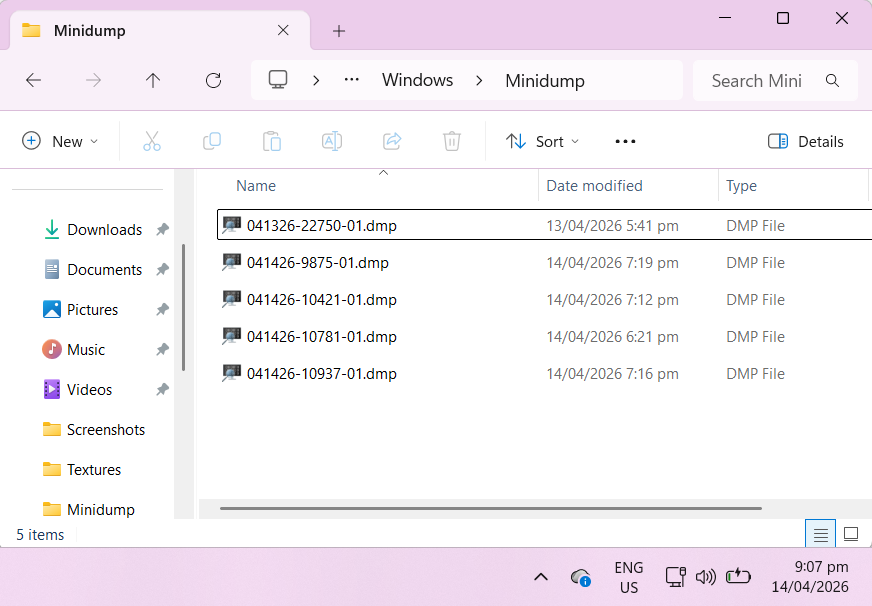Open Documents in the sidebar

[x=105, y=270]
